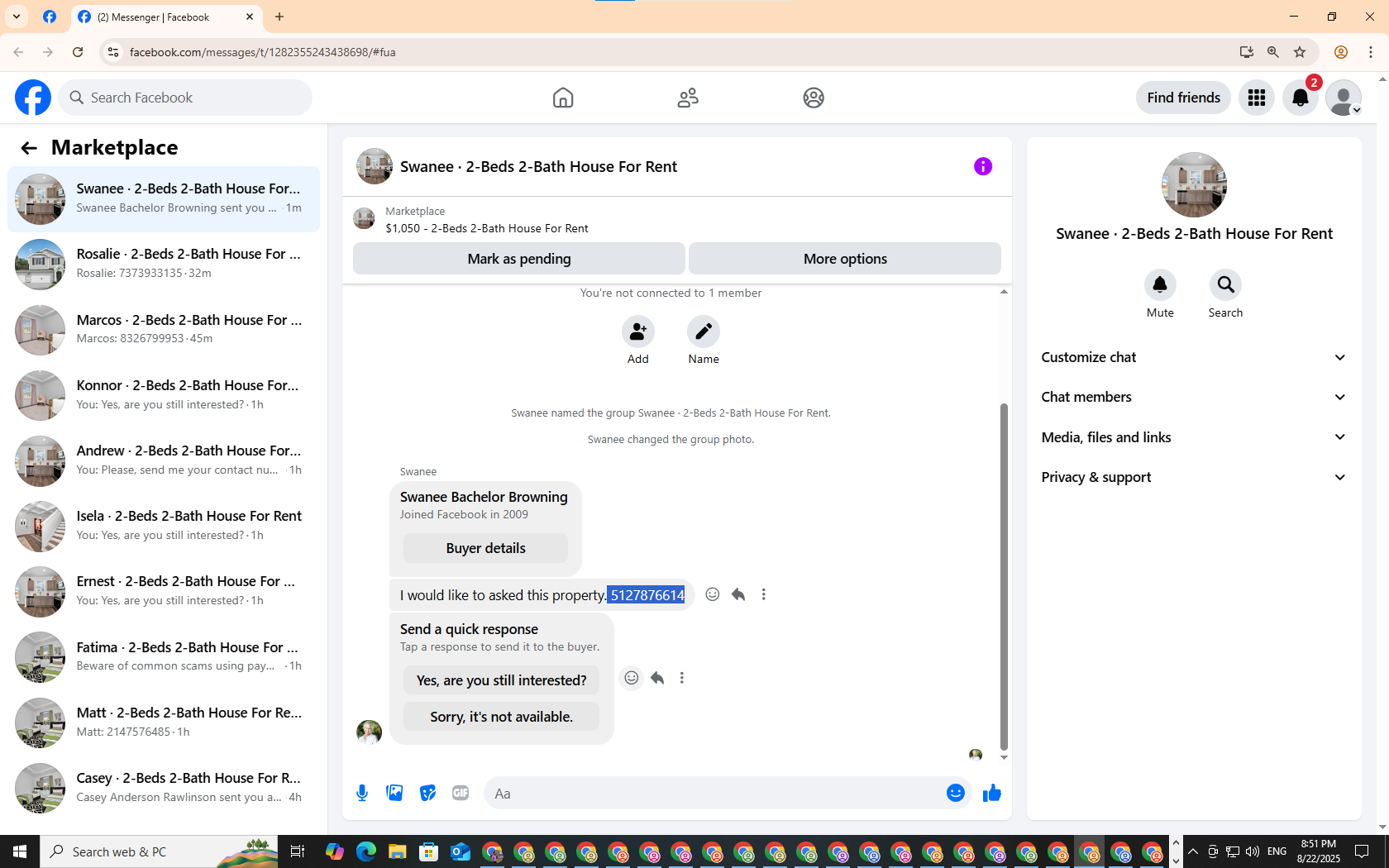The width and height of the screenshot is (1389, 868).
Task: Search in conversation via magnifier icon
Action: [x=1225, y=285]
